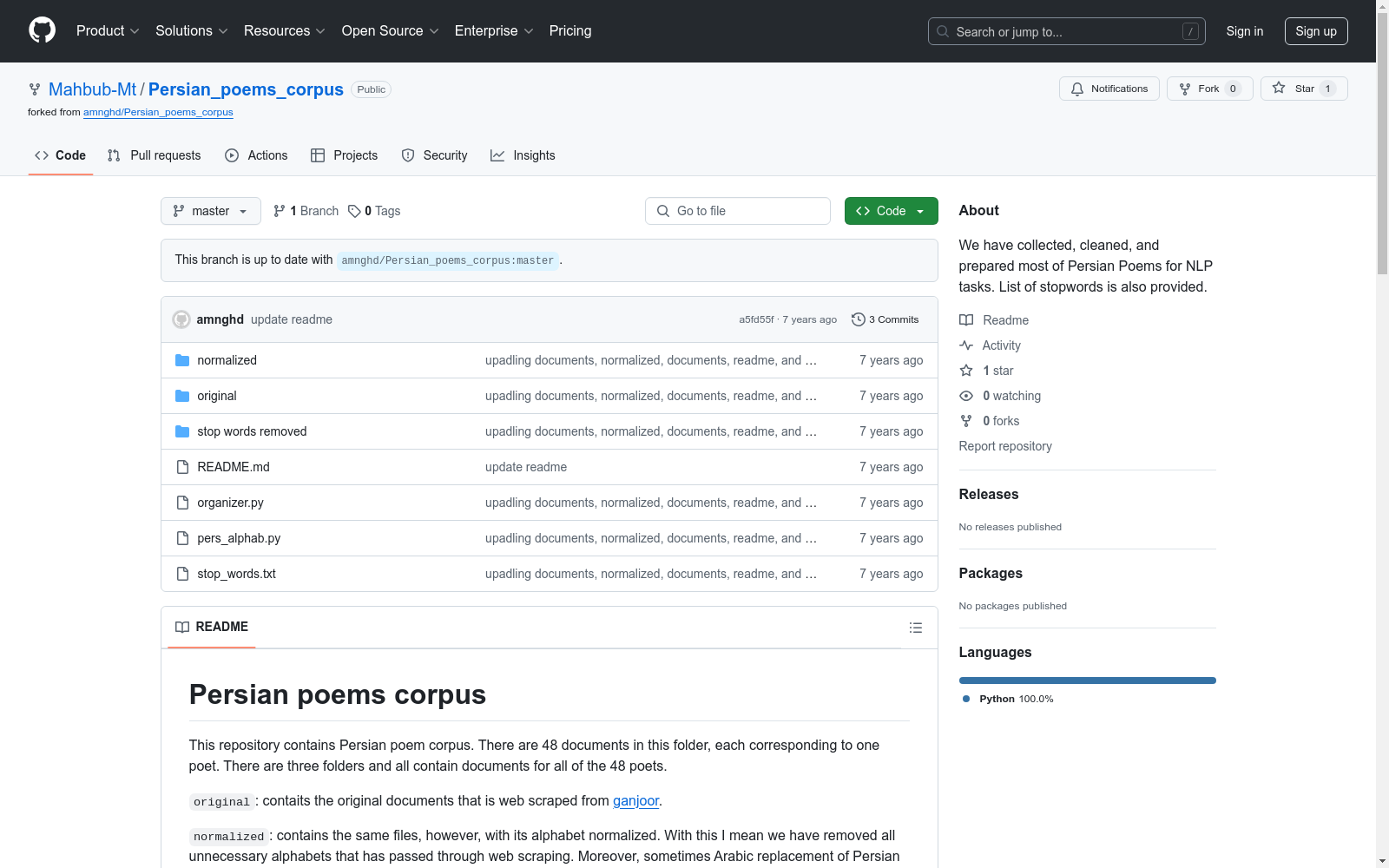
Task: Click the fork icon beside 0 forks
Action: [x=966, y=421]
